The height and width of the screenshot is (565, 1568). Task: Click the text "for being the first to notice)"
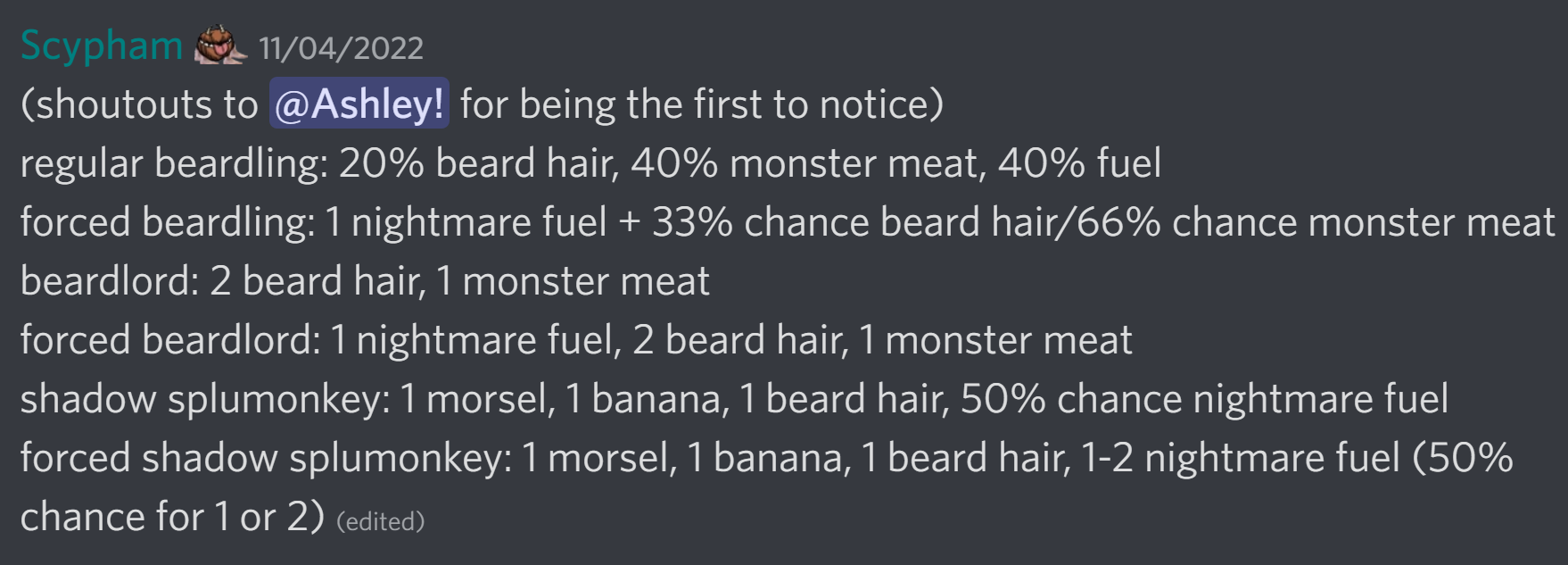pos(701,104)
